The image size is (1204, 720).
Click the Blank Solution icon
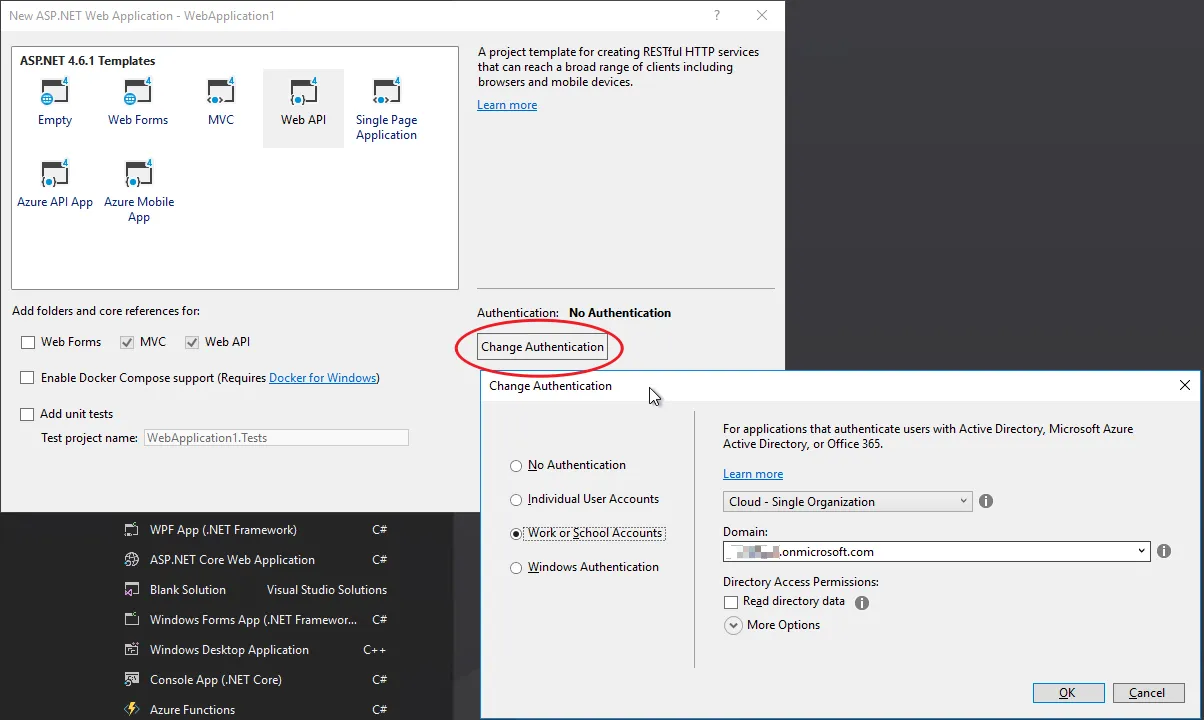tap(131, 590)
